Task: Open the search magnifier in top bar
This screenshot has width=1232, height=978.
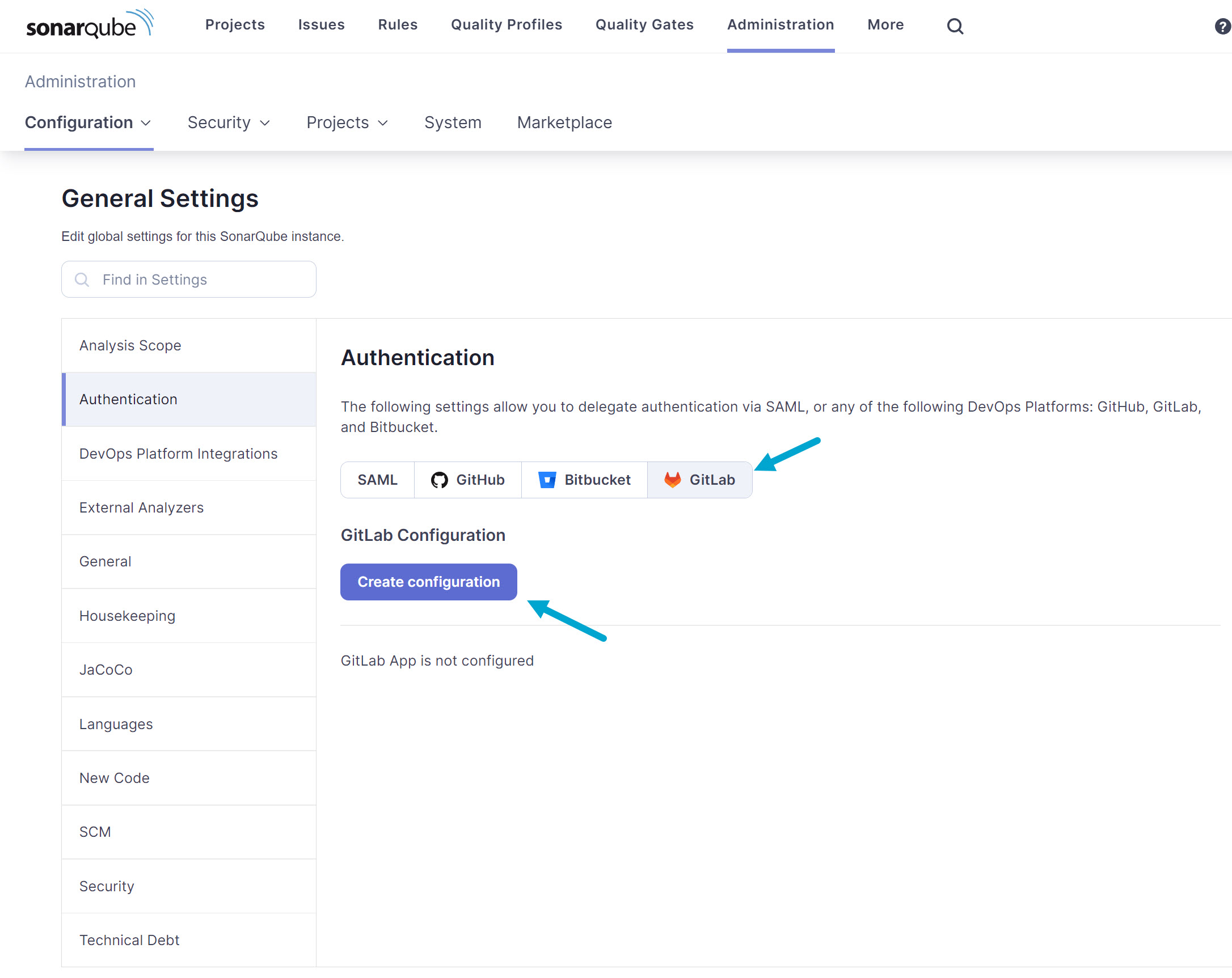Action: coord(954,26)
